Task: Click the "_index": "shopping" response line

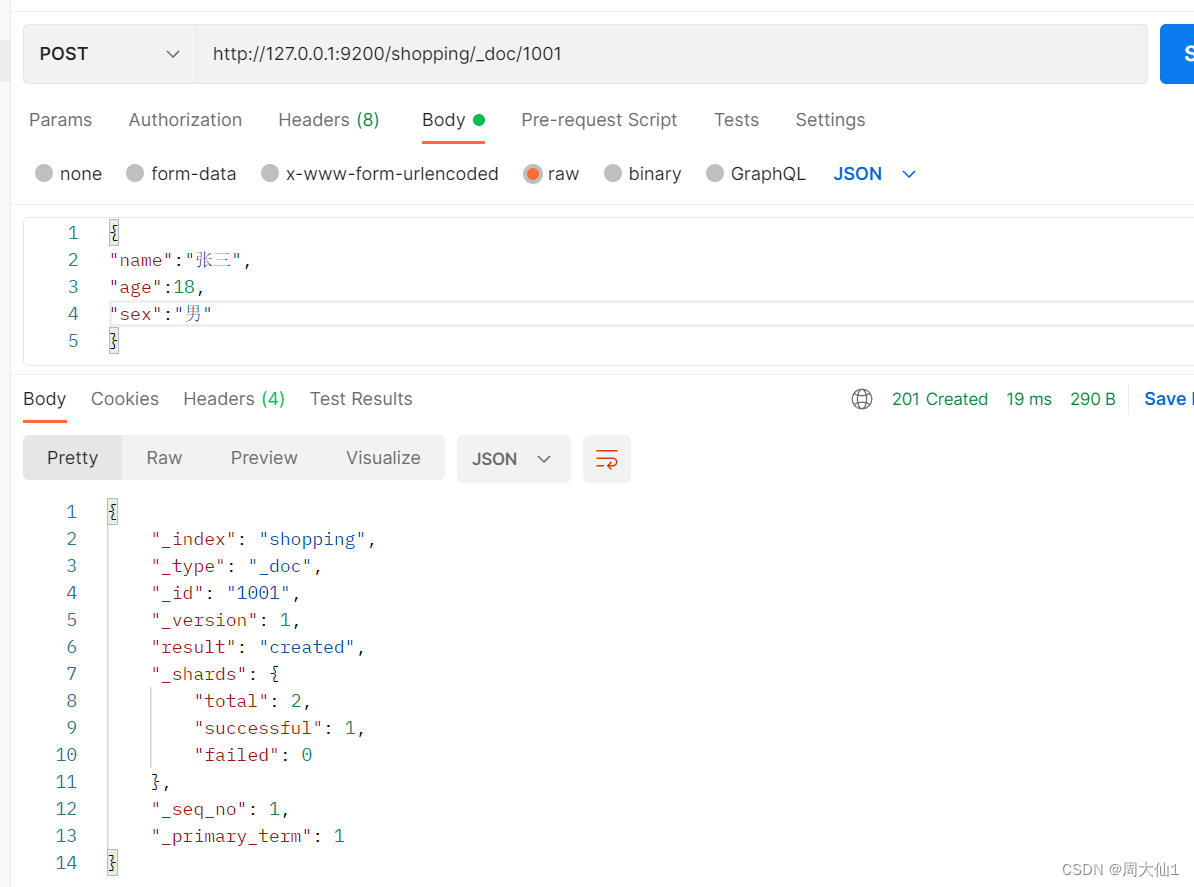Action: (x=263, y=539)
